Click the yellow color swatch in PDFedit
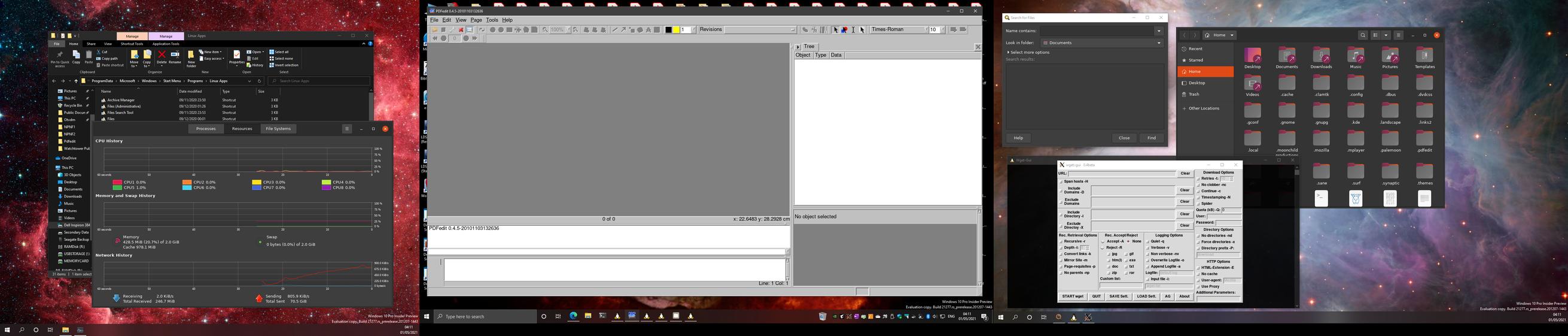1568x336 pixels. 675,30
